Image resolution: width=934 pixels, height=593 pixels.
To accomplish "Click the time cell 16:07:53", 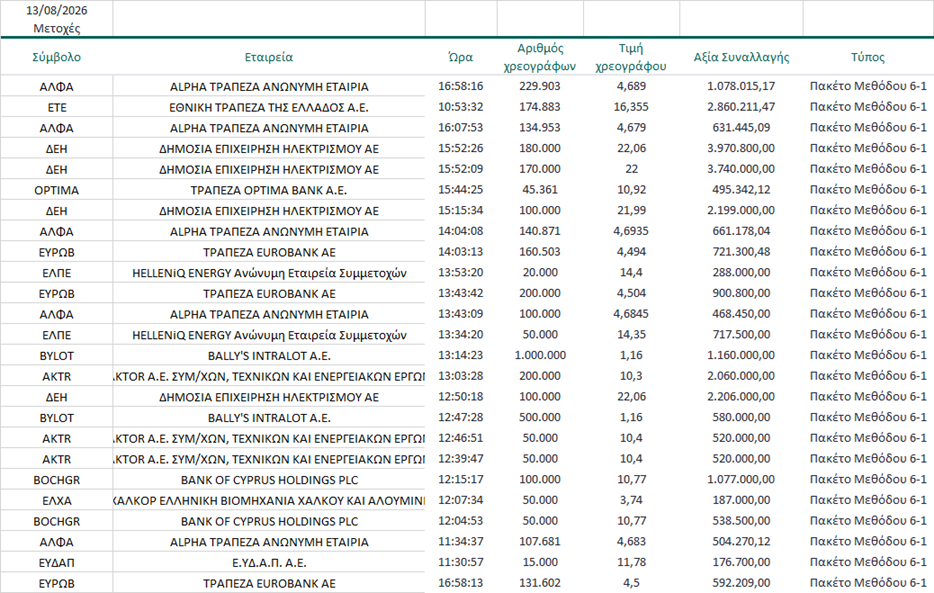I will tap(460, 128).
